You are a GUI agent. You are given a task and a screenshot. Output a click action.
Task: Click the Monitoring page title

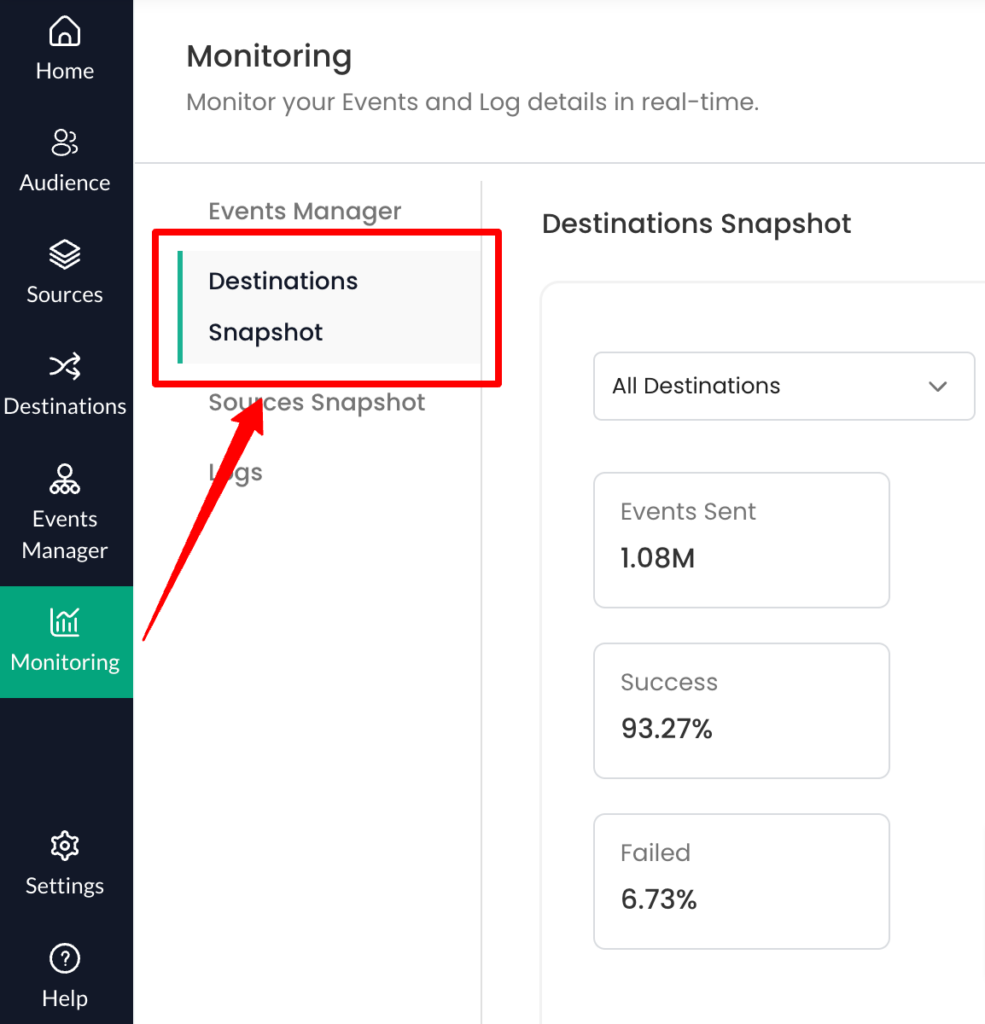coord(269,57)
